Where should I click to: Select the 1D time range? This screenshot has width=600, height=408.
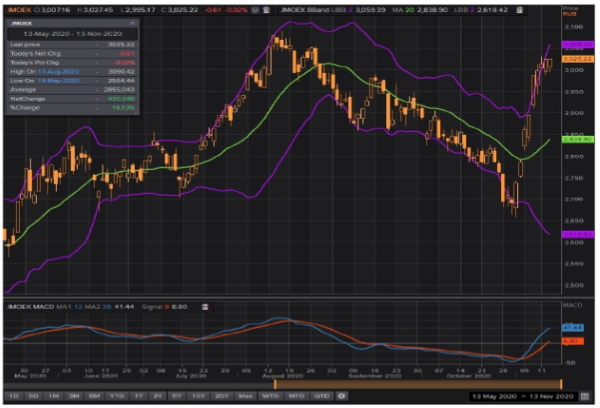[13, 397]
